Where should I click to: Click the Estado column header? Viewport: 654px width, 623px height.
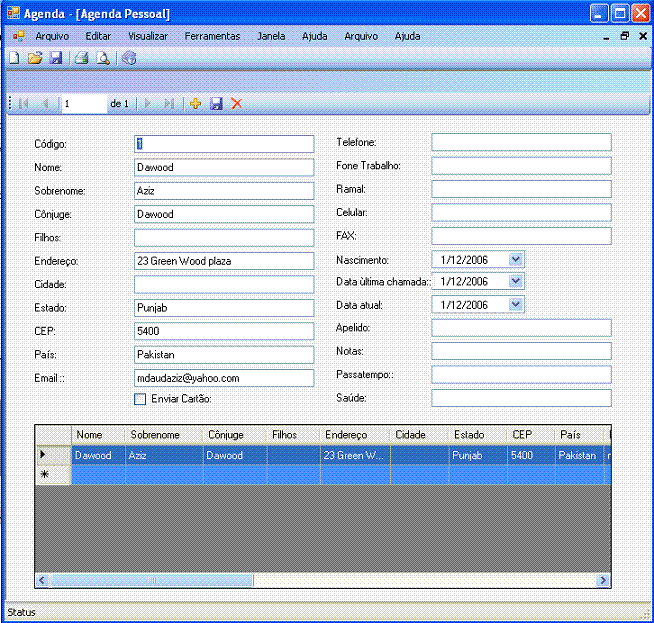point(478,435)
